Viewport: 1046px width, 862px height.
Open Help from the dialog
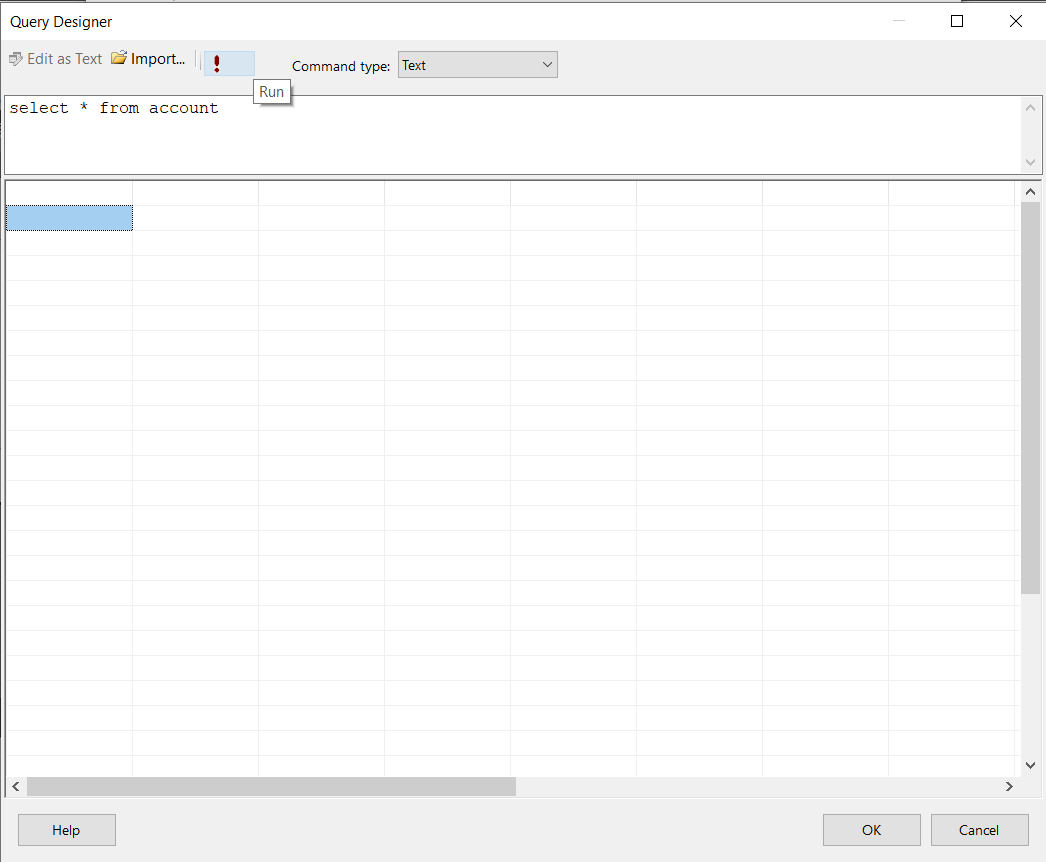click(x=66, y=829)
